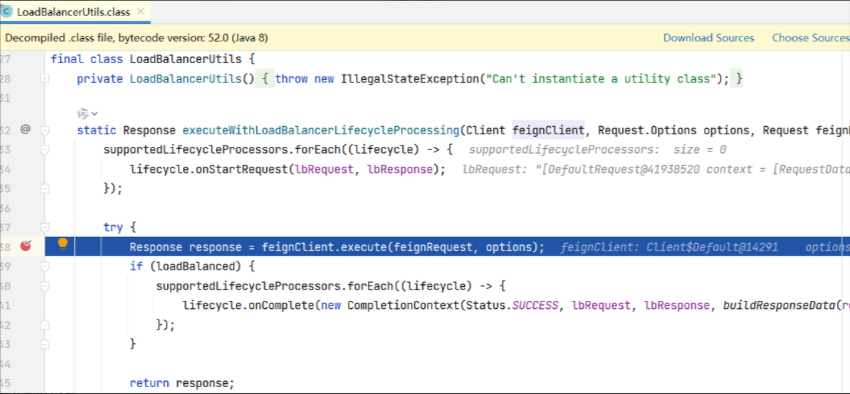The image size is (850, 394).
Task: Click the fold end marker on line 43
Action: pos(45,344)
